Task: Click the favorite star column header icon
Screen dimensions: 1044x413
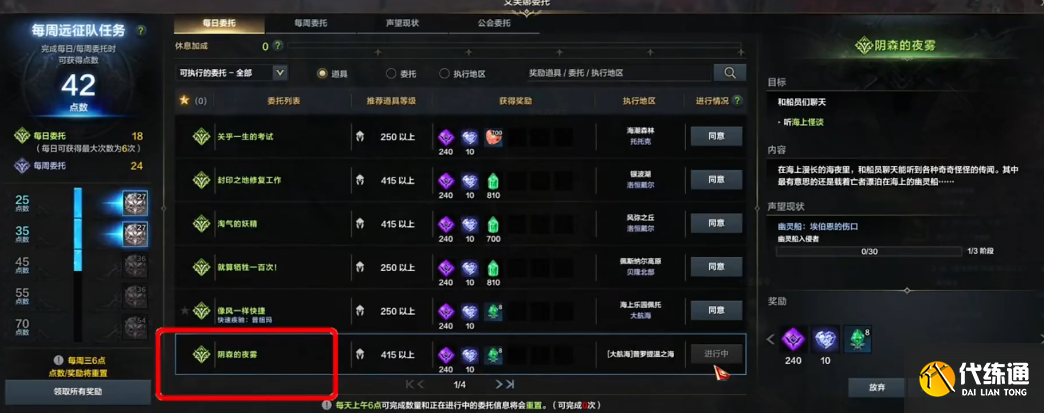Action: click(185, 101)
